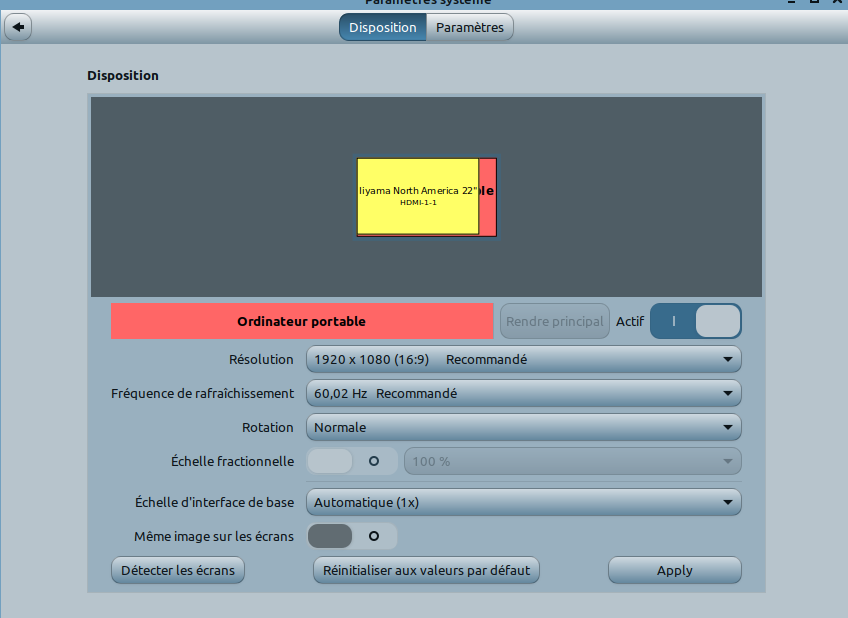This screenshot has height=618, width=848.
Task: Select the red laptop screen in the layout
Action: [x=488, y=195]
